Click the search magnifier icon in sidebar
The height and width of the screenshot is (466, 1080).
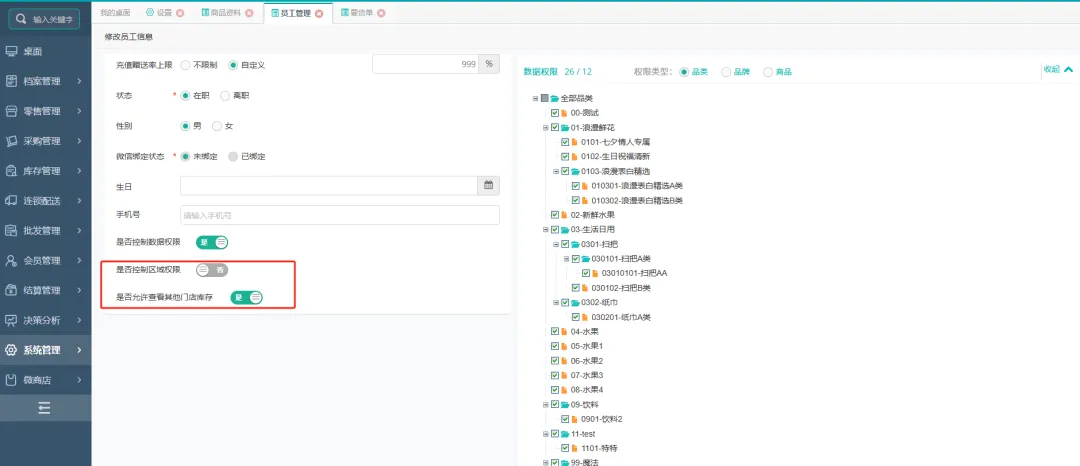pos(21,19)
